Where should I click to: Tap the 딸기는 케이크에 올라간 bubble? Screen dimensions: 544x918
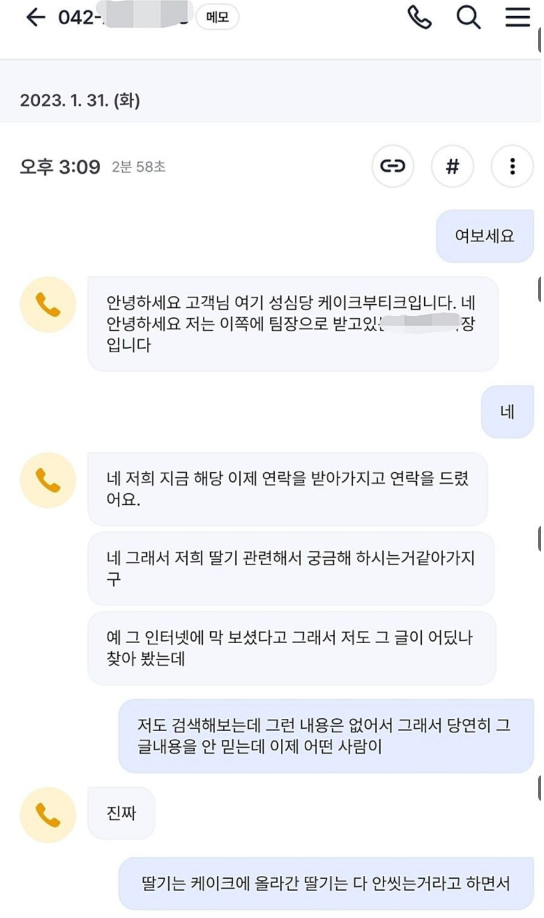326,883
